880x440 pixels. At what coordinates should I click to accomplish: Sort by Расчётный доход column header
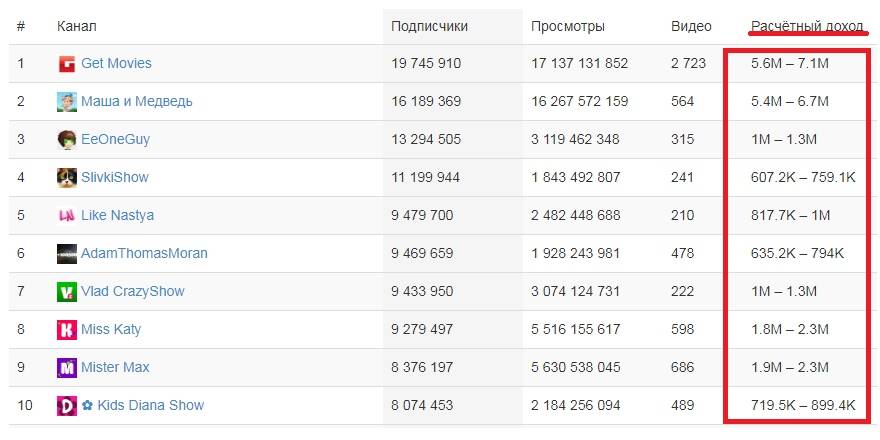pyautogui.click(x=808, y=26)
